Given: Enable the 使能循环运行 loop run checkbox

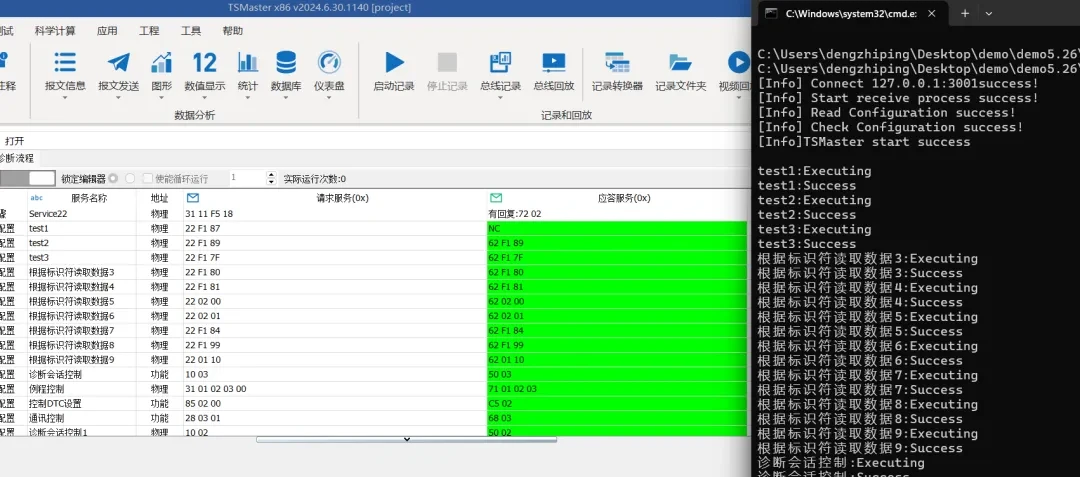Looking at the screenshot, I should click(147, 178).
